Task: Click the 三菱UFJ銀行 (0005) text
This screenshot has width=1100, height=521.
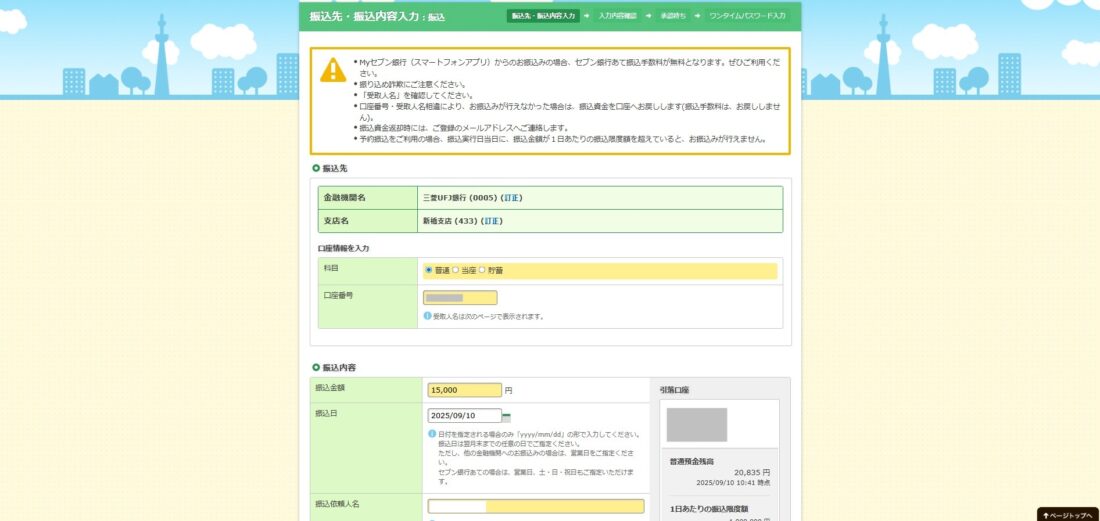Action: tap(460, 198)
